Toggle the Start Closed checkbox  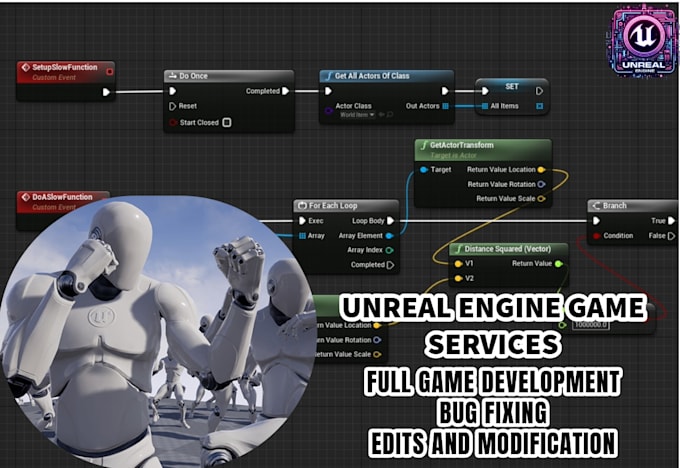coord(226,122)
